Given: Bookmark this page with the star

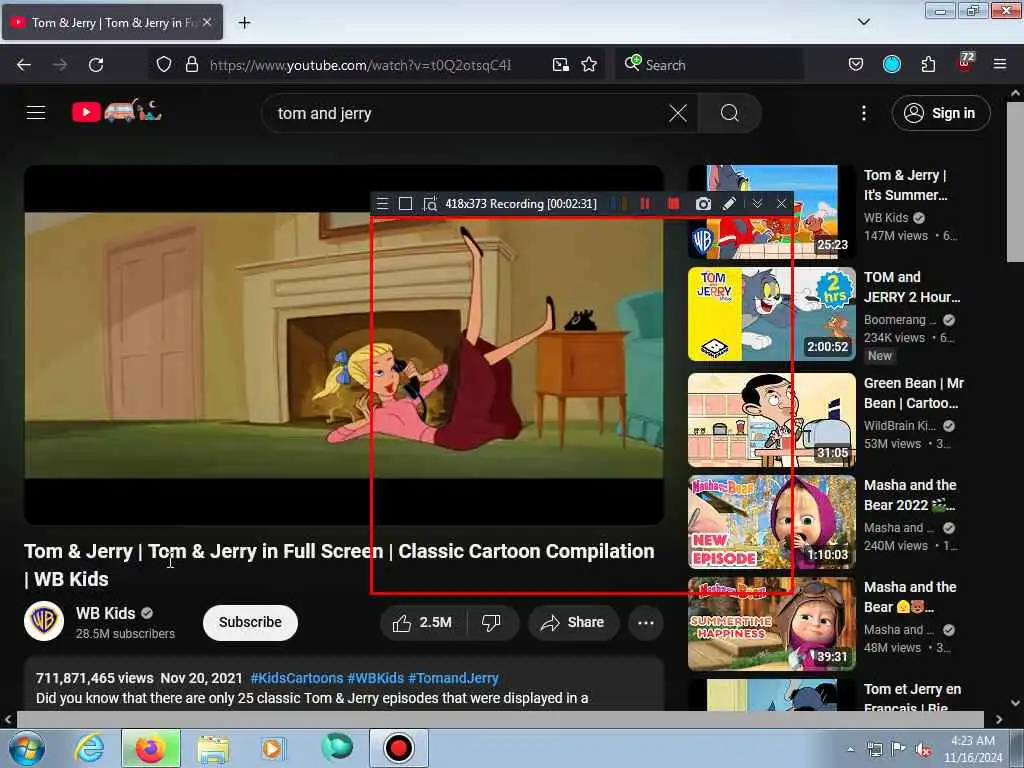Looking at the screenshot, I should pyautogui.click(x=589, y=65).
